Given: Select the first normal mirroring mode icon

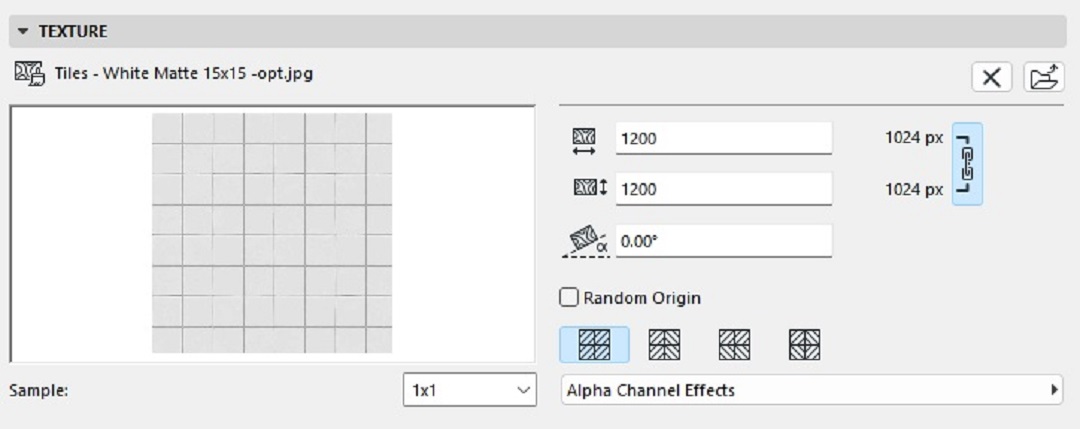Looking at the screenshot, I should coord(594,344).
